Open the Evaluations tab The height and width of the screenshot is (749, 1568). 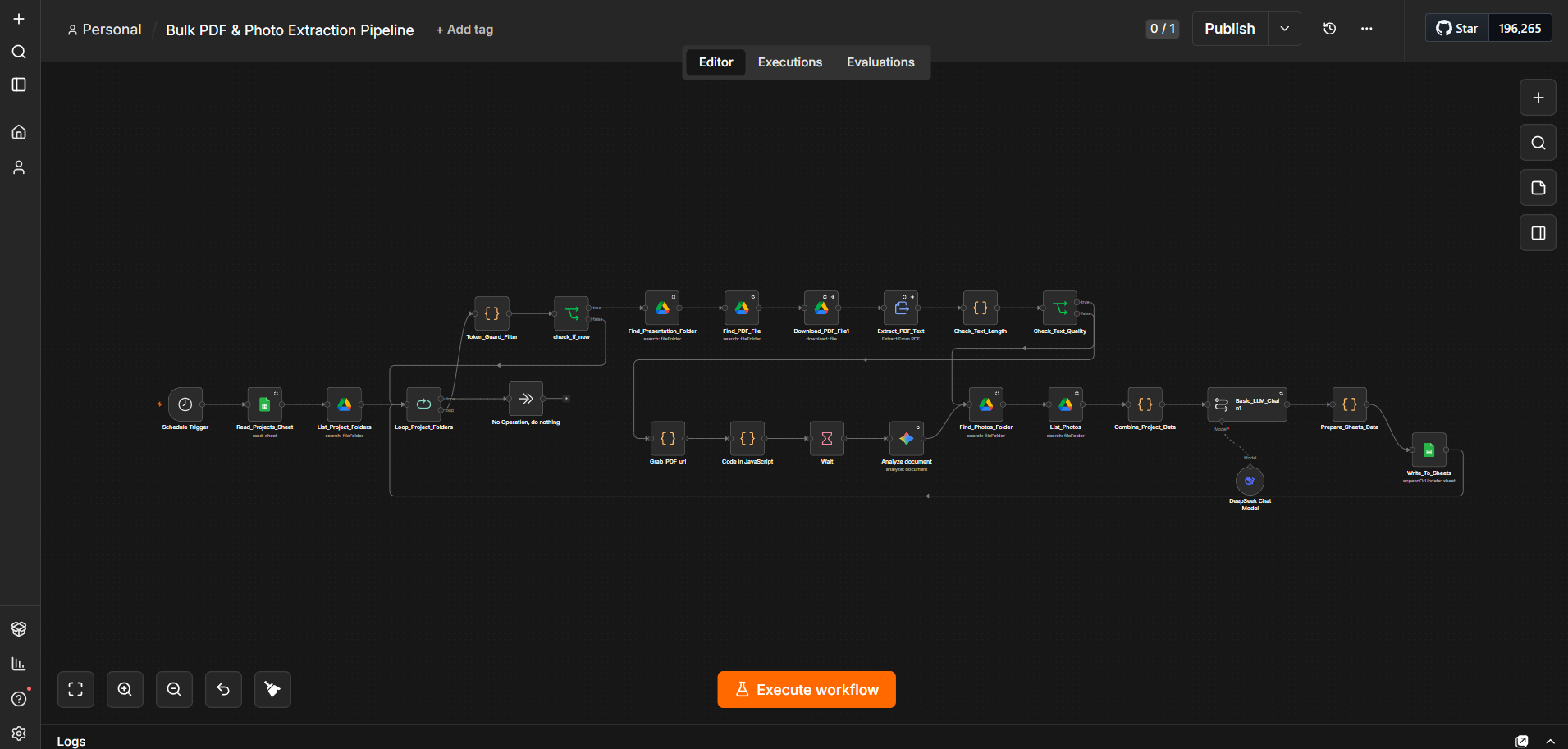(x=880, y=62)
